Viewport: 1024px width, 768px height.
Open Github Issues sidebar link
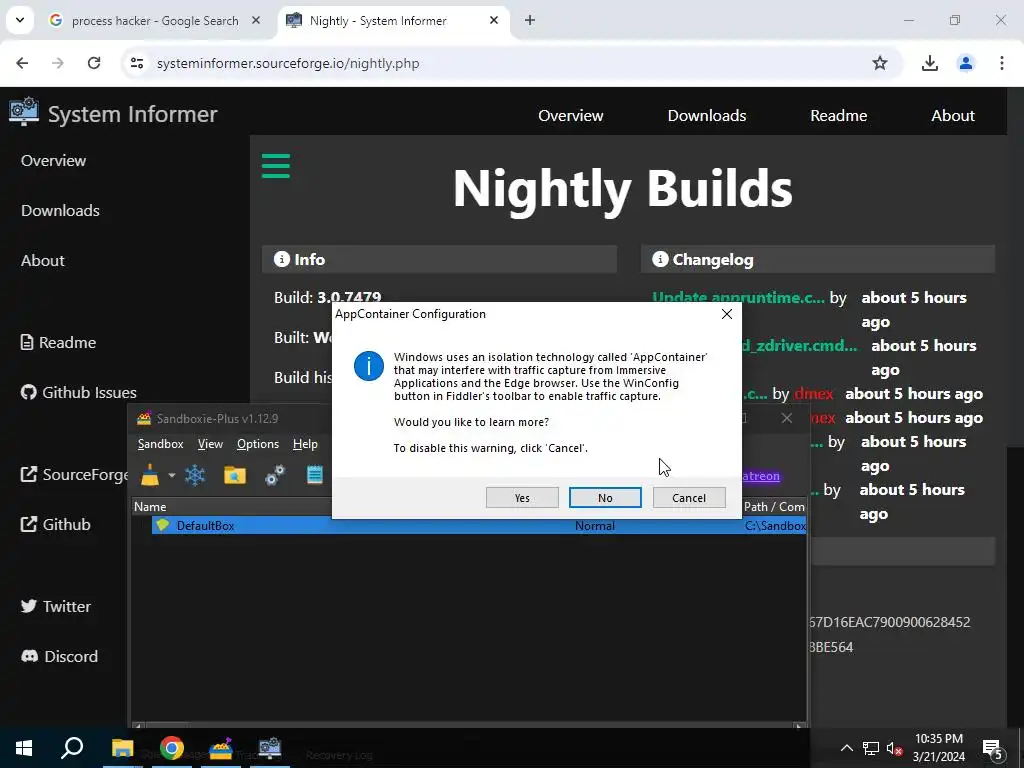click(78, 392)
